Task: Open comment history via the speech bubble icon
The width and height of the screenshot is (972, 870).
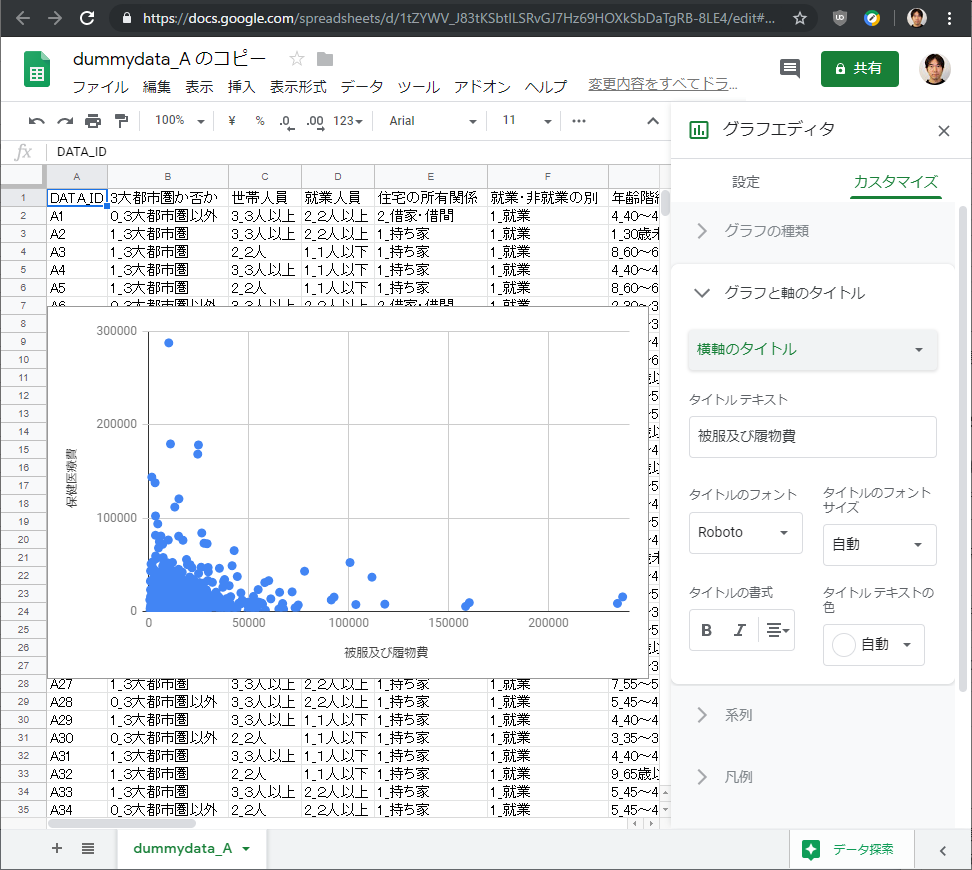Action: pos(789,68)
